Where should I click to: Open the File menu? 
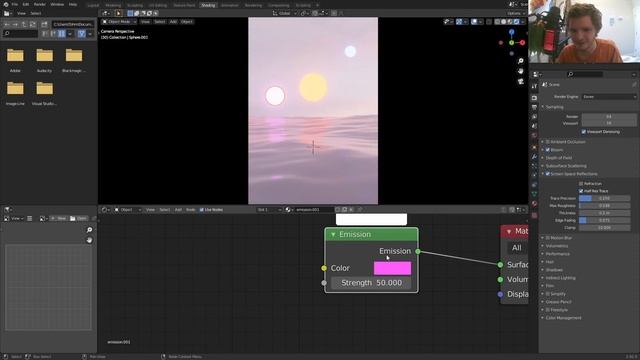pos(14,4)
